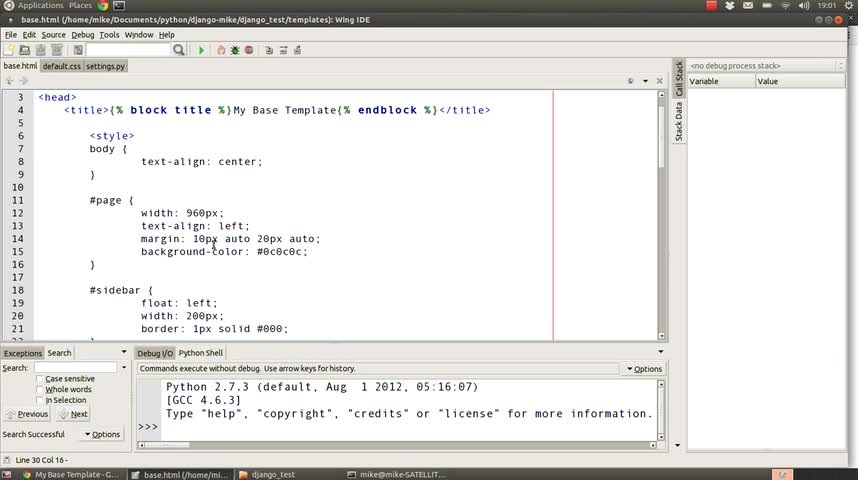
Task: Click the Next search button
Action: 73,414
